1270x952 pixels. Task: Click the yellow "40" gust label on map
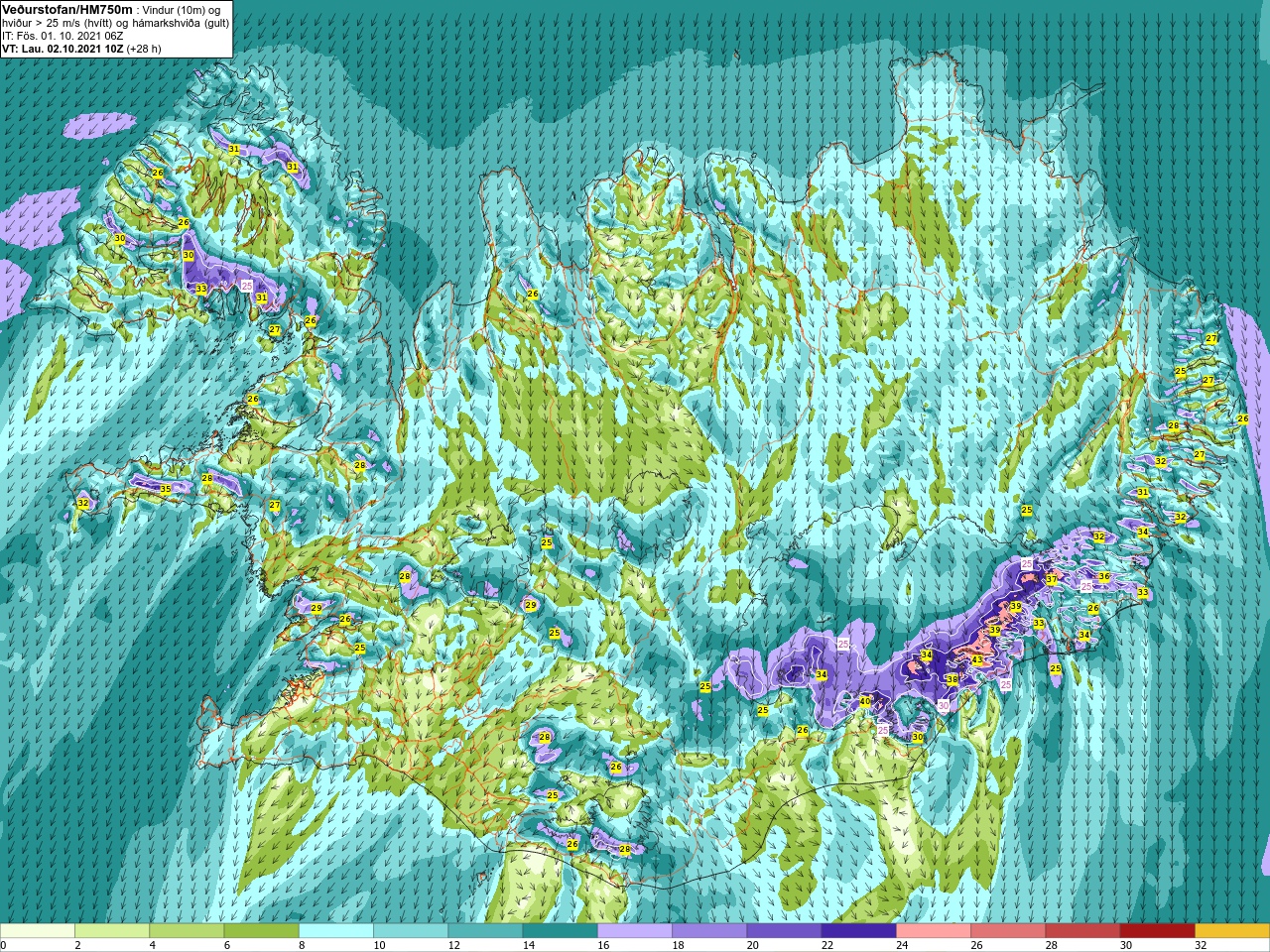point(864,701)
